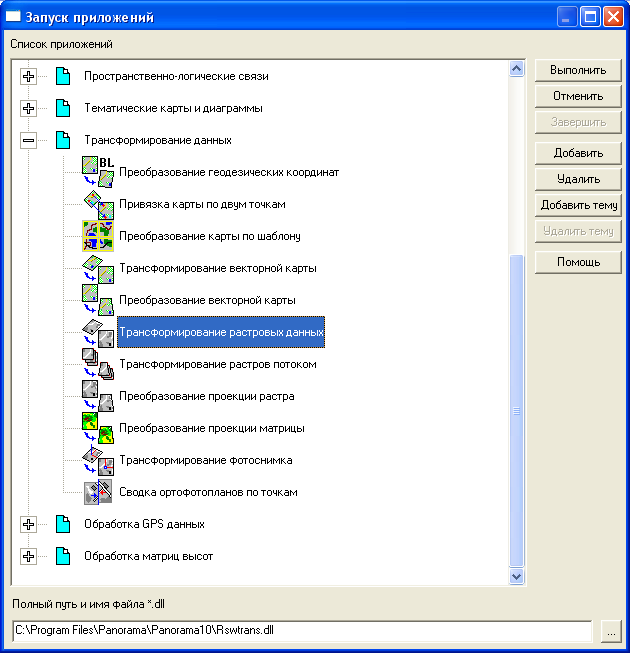Open help with the Помощь button
This screenshot has width=630, height=653.
[x=578, y=262]
